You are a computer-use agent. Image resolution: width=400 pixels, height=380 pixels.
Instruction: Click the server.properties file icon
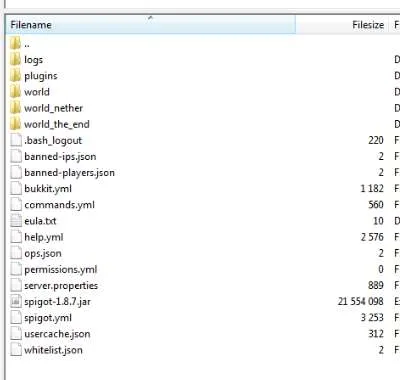(16, 285)
